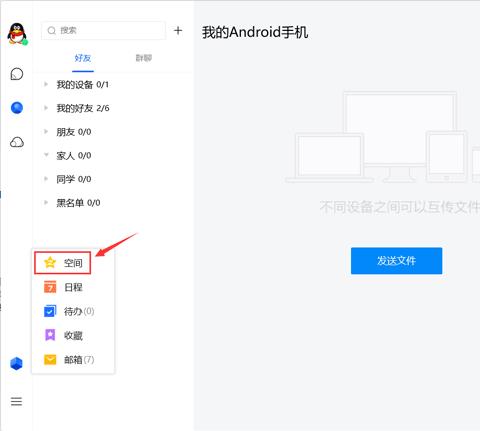Click the blue cube apps icon
The image size is (480, 431).
pyautogui.click(x=16, y=363)
